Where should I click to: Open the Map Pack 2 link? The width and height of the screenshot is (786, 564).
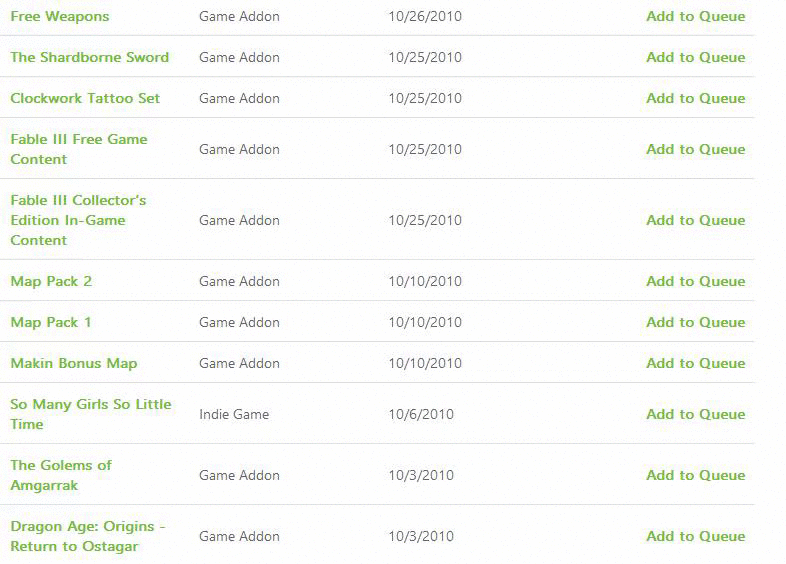tap(51, 281)
